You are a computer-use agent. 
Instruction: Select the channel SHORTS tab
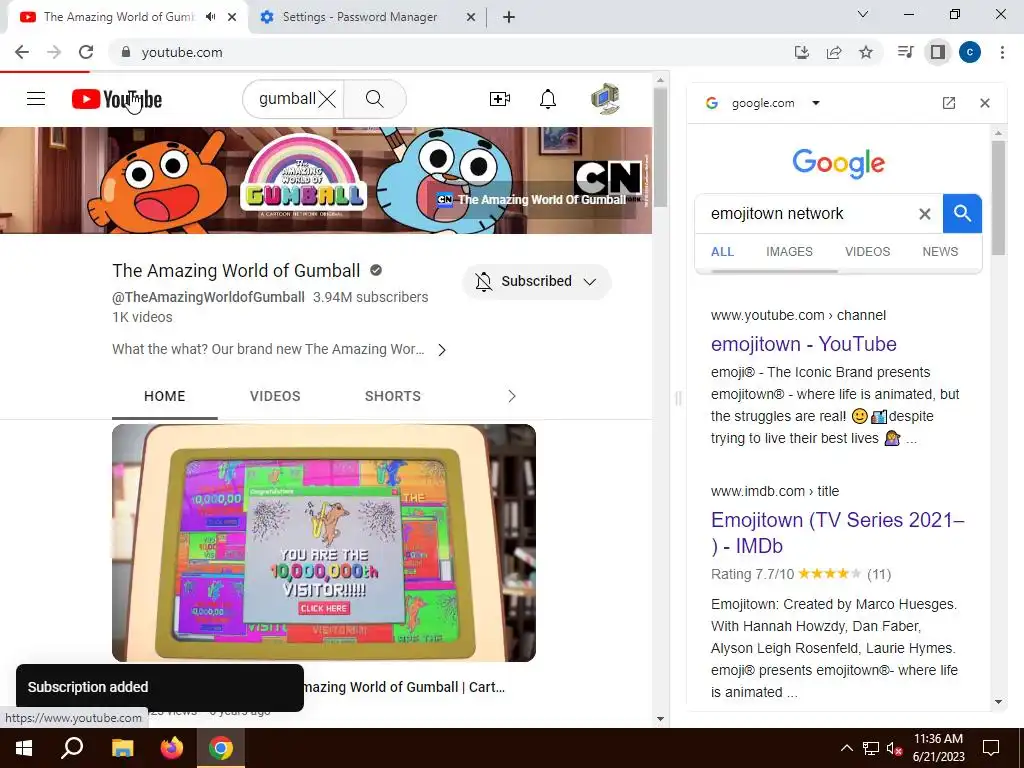coord(392,396)
